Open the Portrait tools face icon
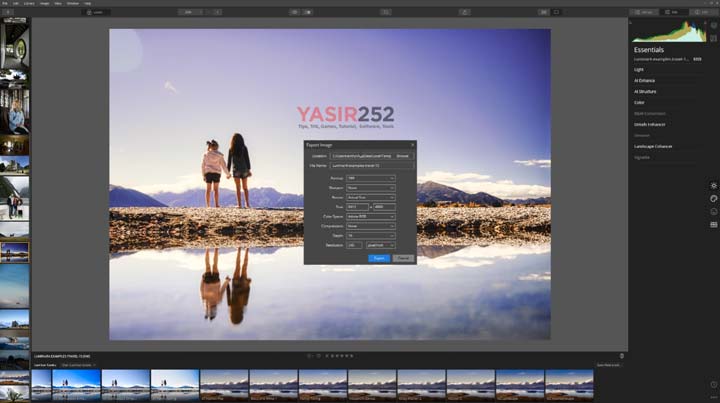The image size is (720, 403). (713, 212)
